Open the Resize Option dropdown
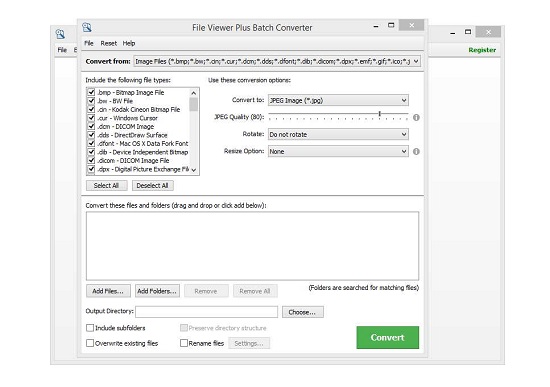The height and width of the screenshot is (387, 550). (x=338, y=152)
